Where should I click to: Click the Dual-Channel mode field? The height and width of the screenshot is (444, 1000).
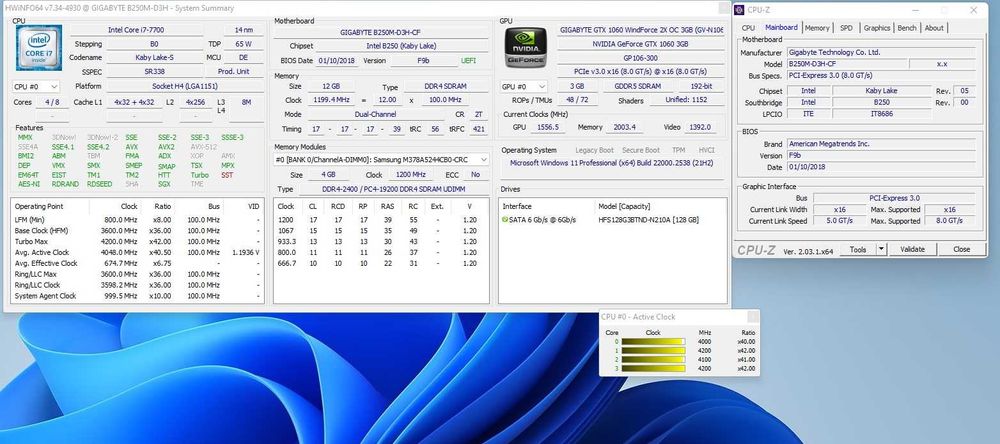376,115
